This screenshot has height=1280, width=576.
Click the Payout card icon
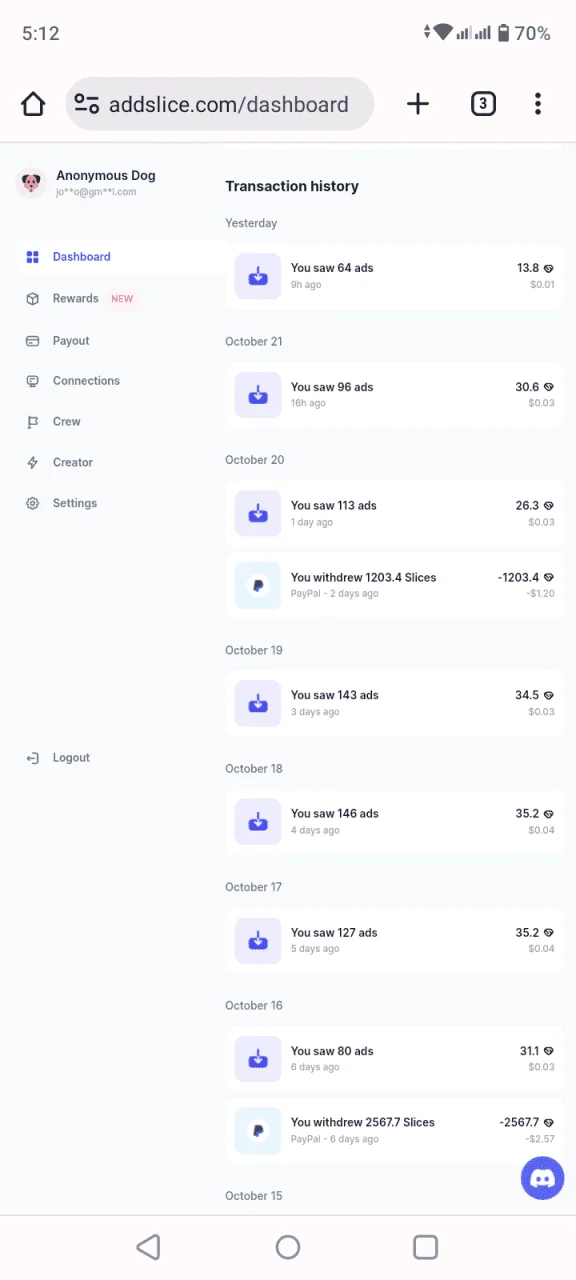(x=32, y=341)
